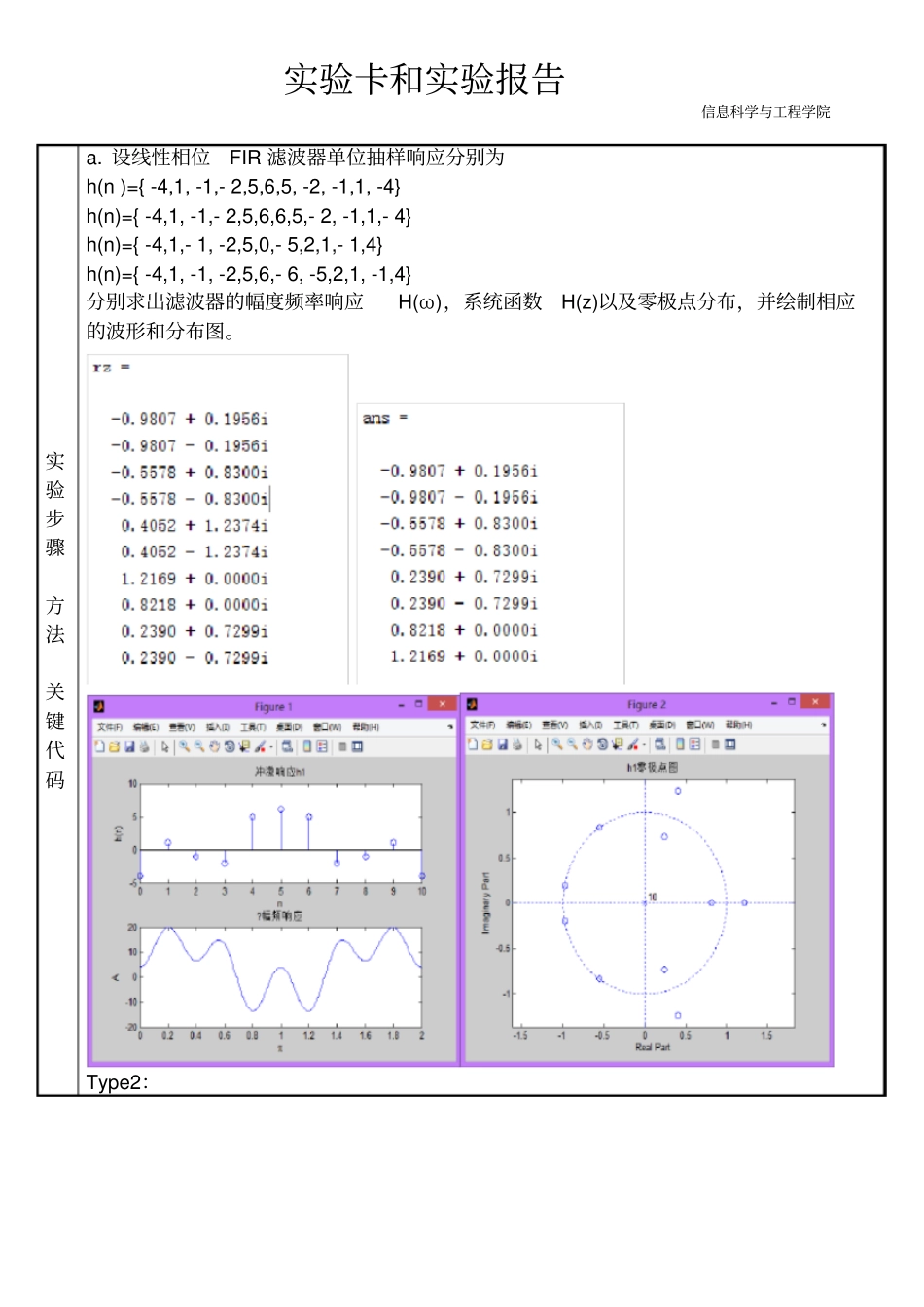Open 查看(V) menu in Figure 1
This screenshot has height=1307, width=924.
click(x=182, y=727)
